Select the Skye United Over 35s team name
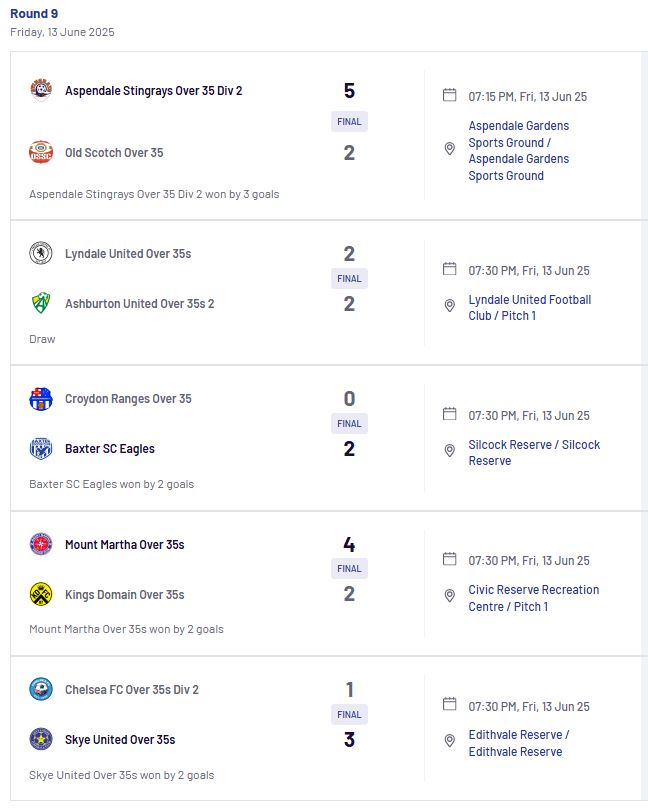This screenshot has width=648, height=808. tap(120, 739)
